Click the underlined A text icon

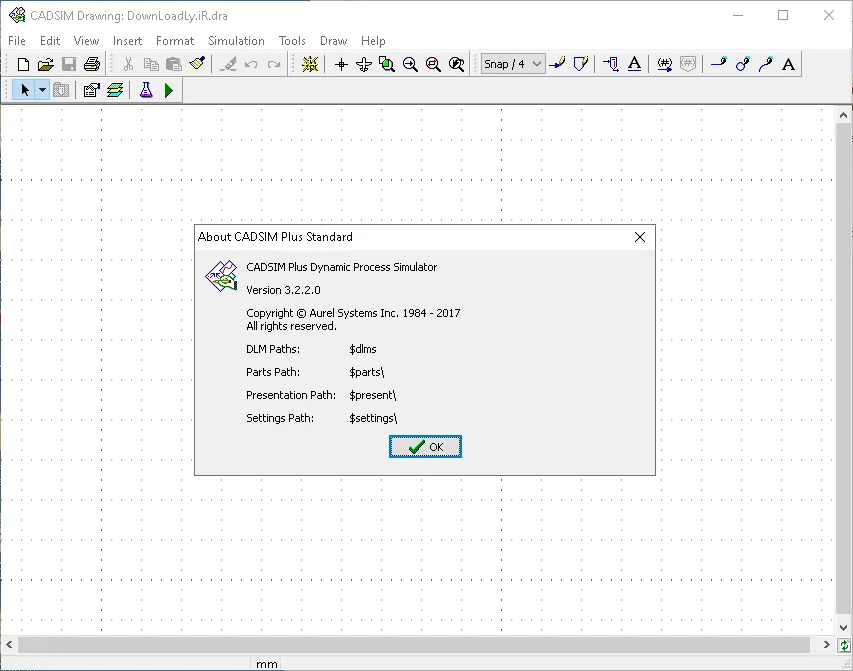(x=634, y=64)
